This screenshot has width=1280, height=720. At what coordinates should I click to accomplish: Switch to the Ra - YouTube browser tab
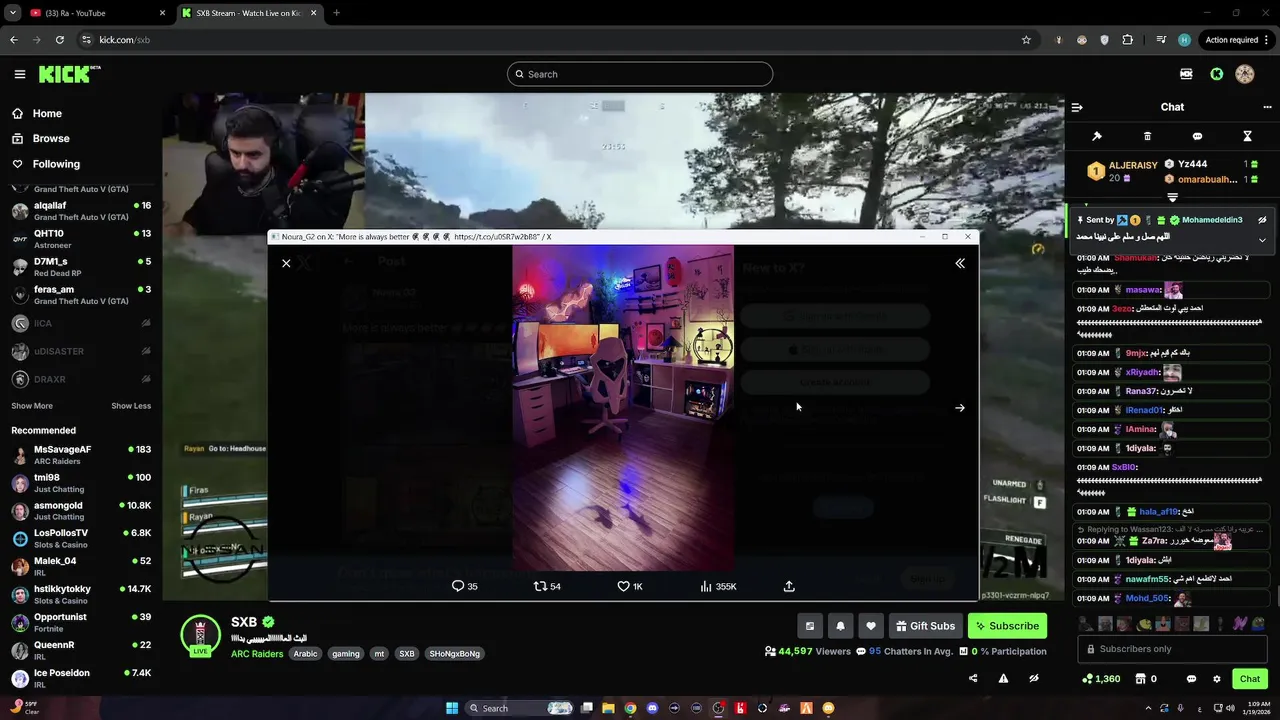coord(96,13)
